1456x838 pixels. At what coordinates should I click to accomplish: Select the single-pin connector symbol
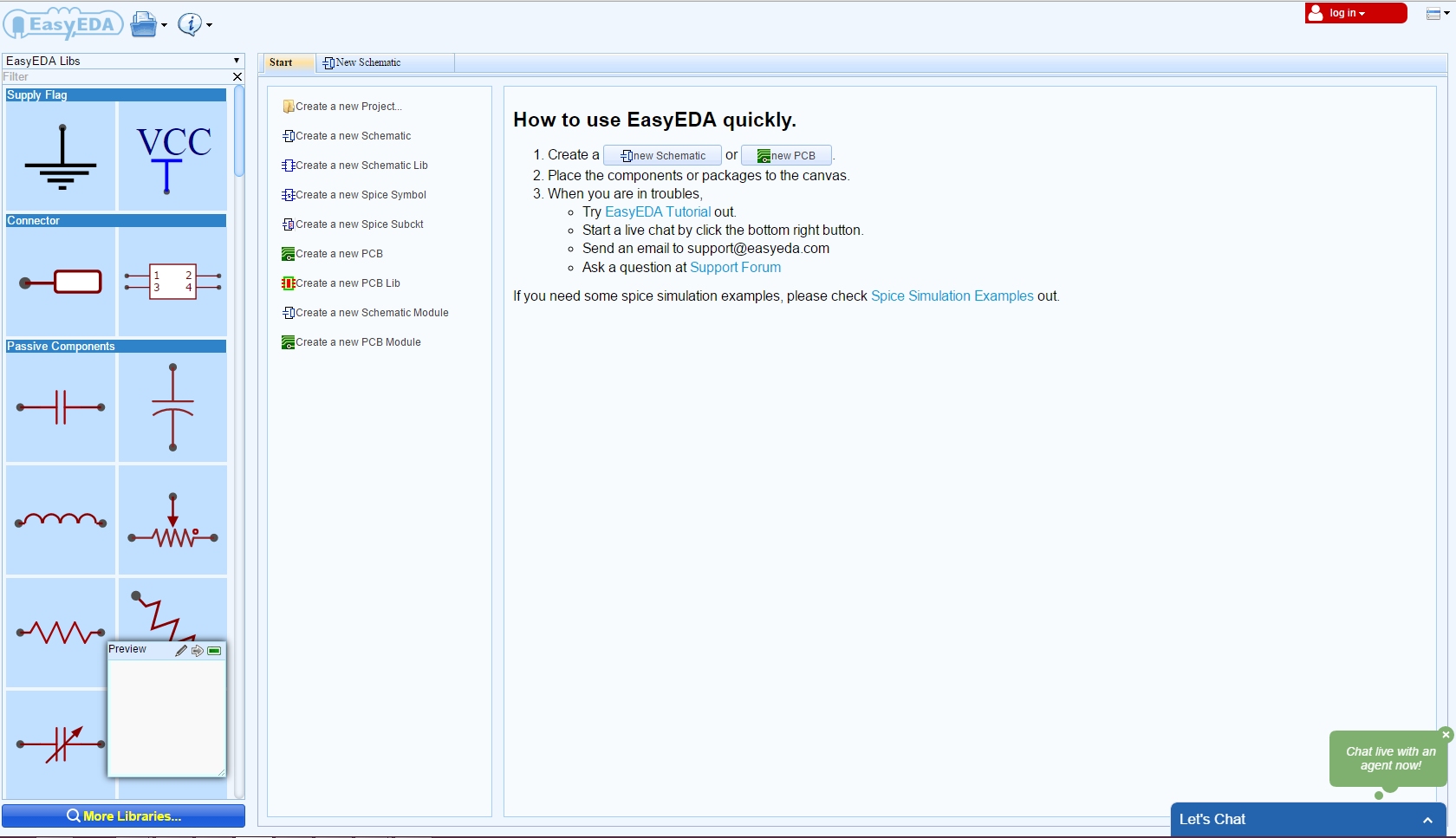[x=61, y=282]
